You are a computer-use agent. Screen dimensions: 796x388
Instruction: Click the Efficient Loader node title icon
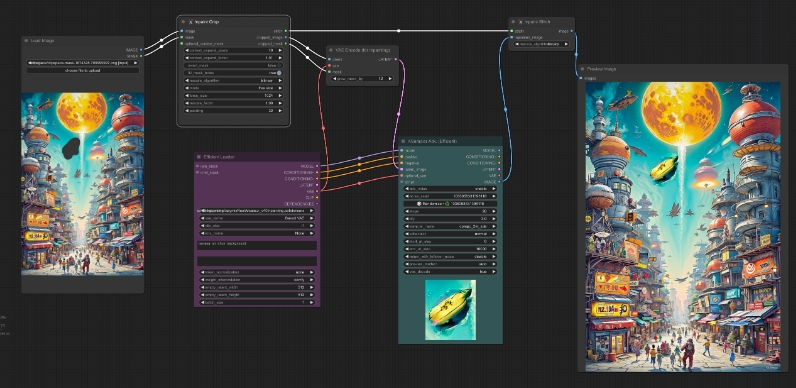pos(199,157)
